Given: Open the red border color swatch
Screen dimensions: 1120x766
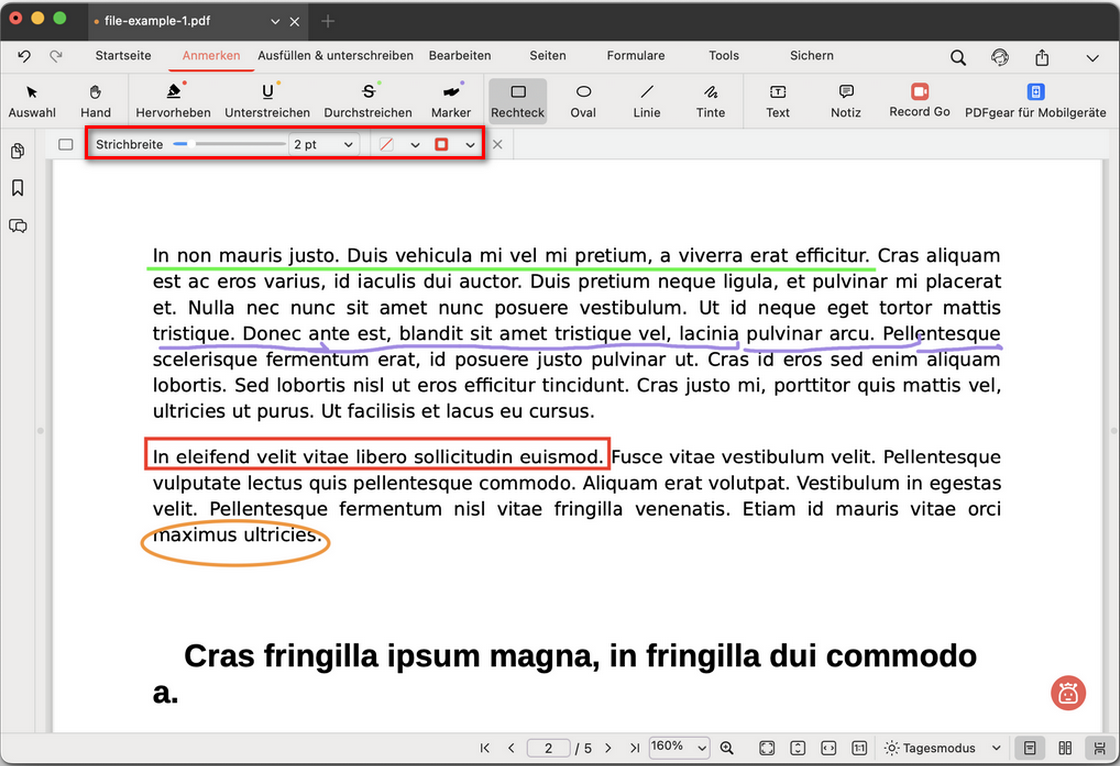Looking at the screenshot, I should point(441,144).
